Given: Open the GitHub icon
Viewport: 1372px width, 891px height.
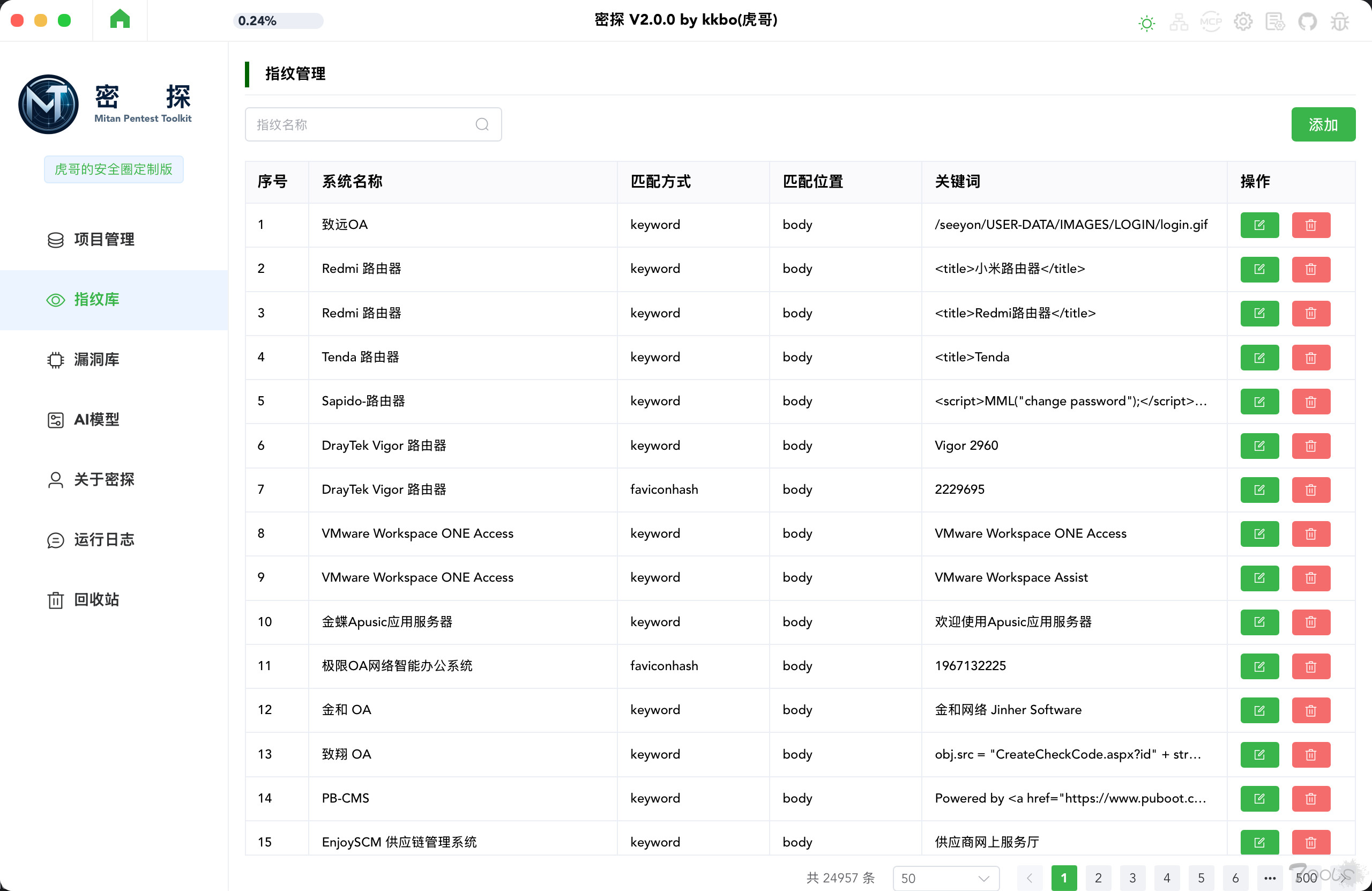Looking at the screenshot, I should 1308,23.
